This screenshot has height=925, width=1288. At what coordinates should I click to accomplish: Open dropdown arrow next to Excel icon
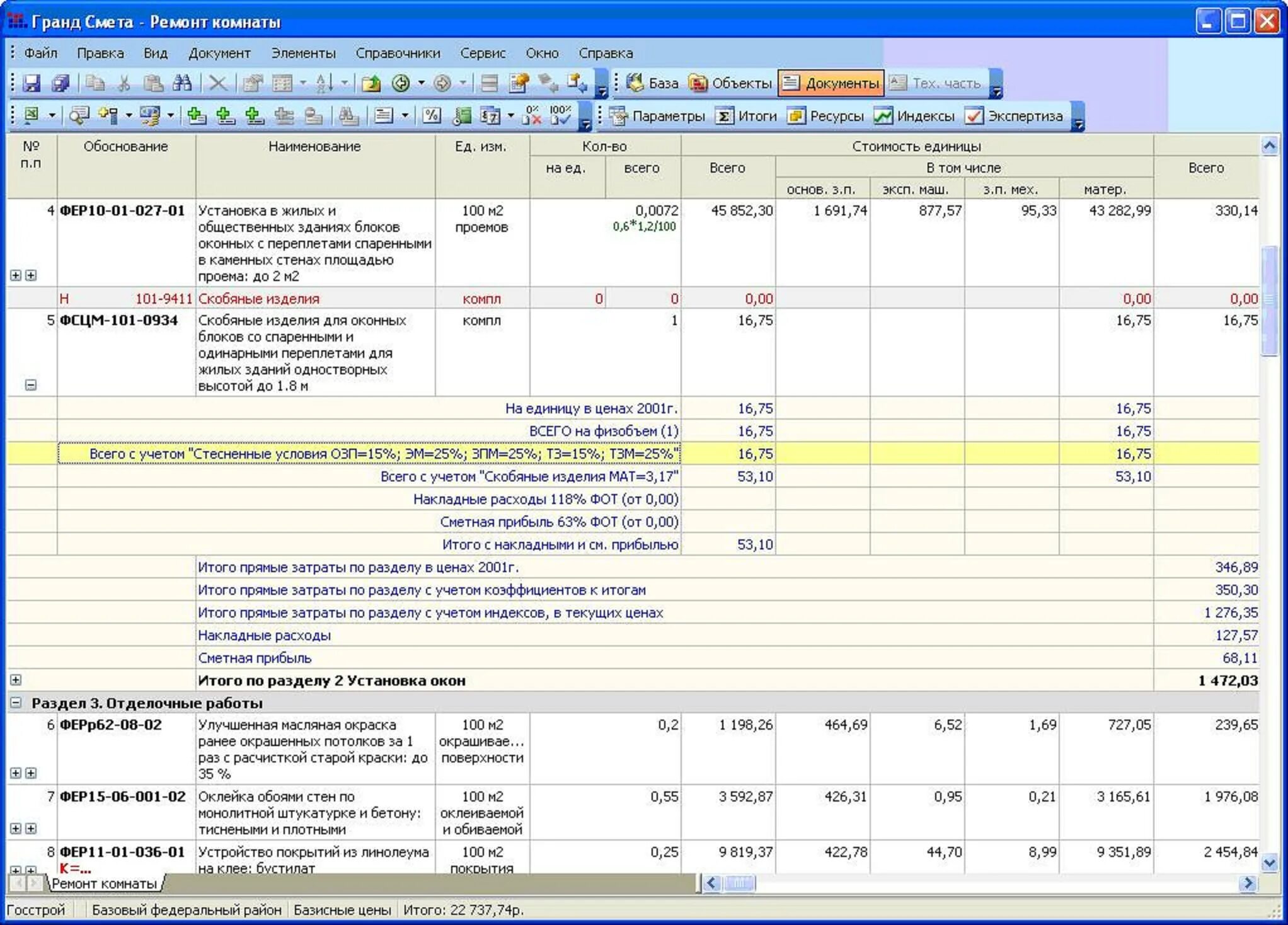(52, 115)
